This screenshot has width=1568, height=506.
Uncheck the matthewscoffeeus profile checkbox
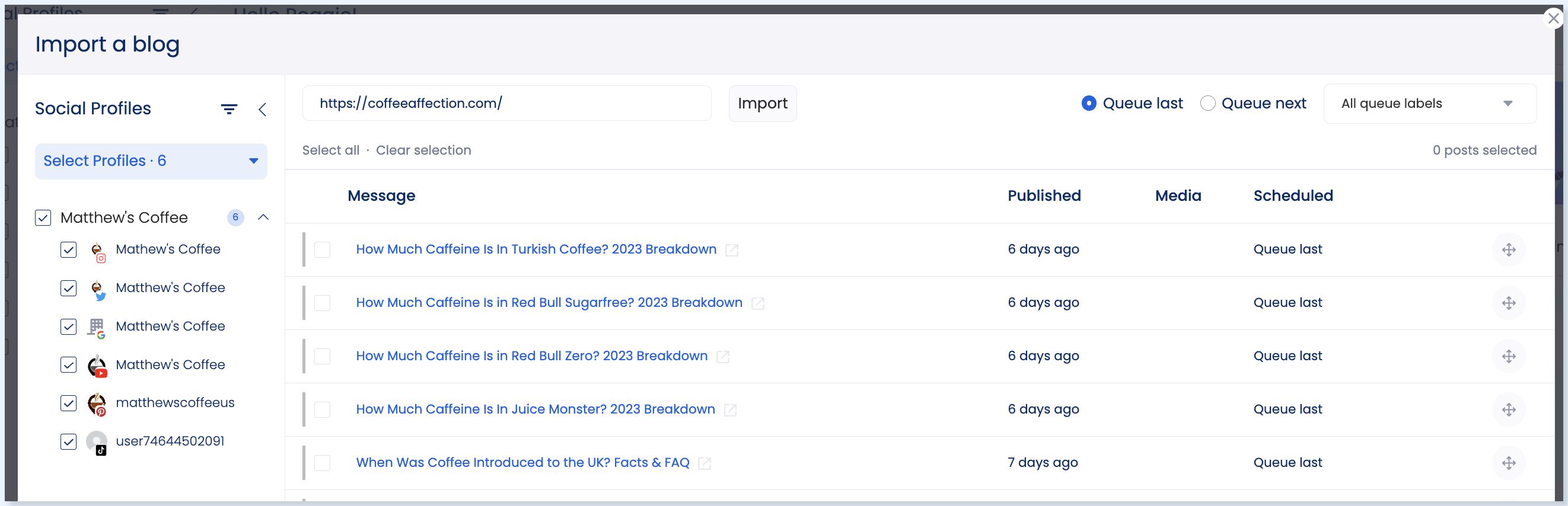click(x=69, y=403)
